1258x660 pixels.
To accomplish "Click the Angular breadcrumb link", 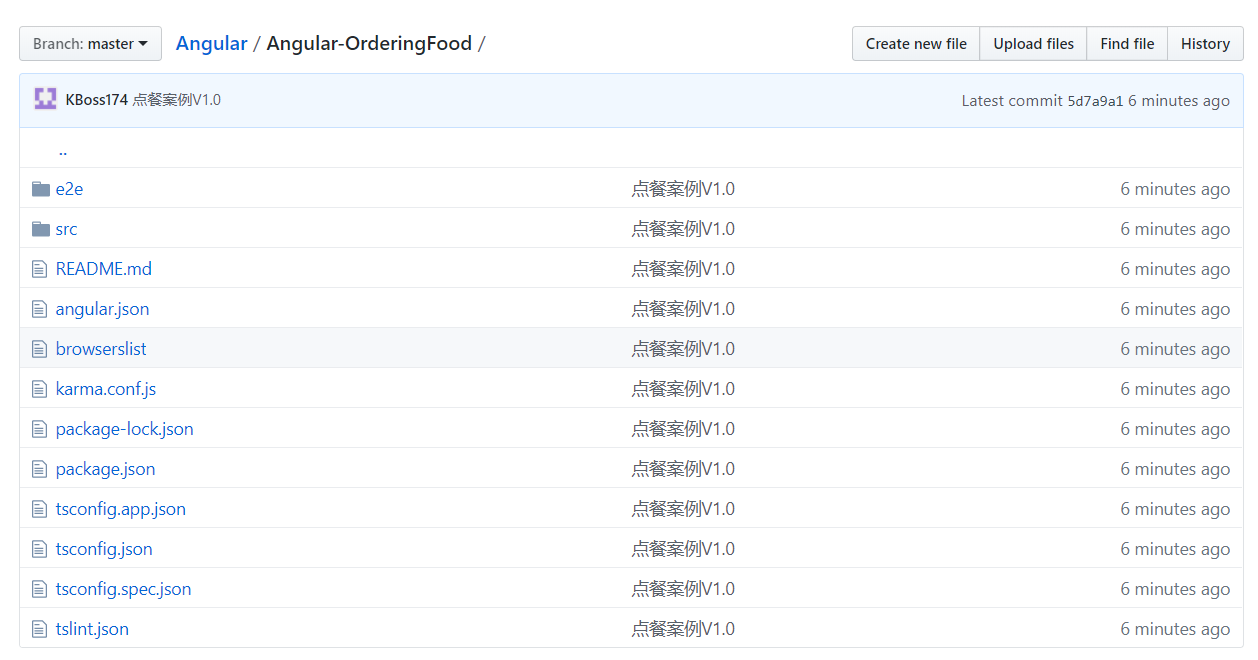I will click(x=211, y=43).
